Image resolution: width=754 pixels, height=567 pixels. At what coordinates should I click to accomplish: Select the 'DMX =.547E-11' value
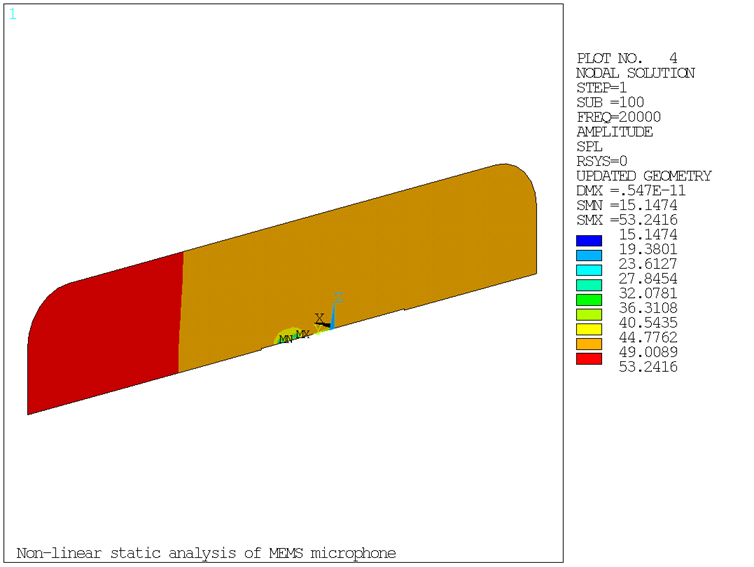click(x=631, y=190)
